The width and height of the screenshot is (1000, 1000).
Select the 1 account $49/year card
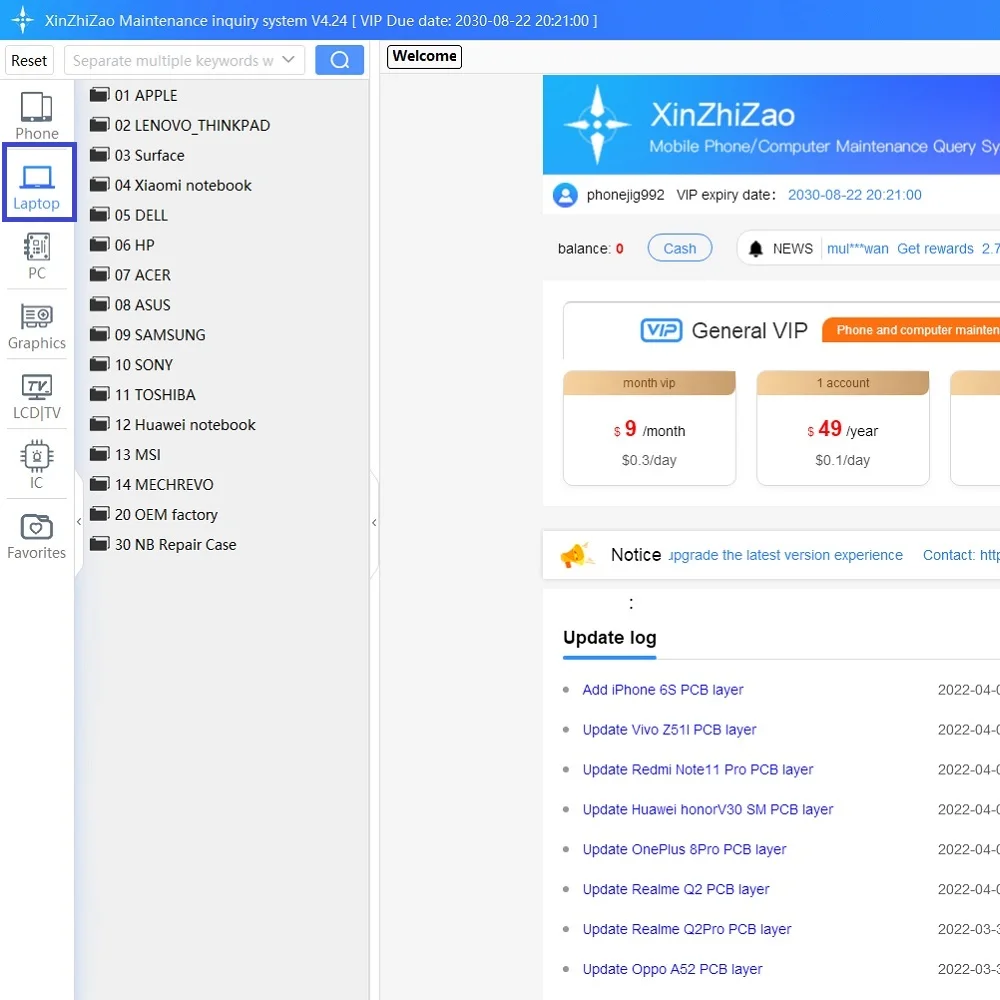[x=842, y=427]
